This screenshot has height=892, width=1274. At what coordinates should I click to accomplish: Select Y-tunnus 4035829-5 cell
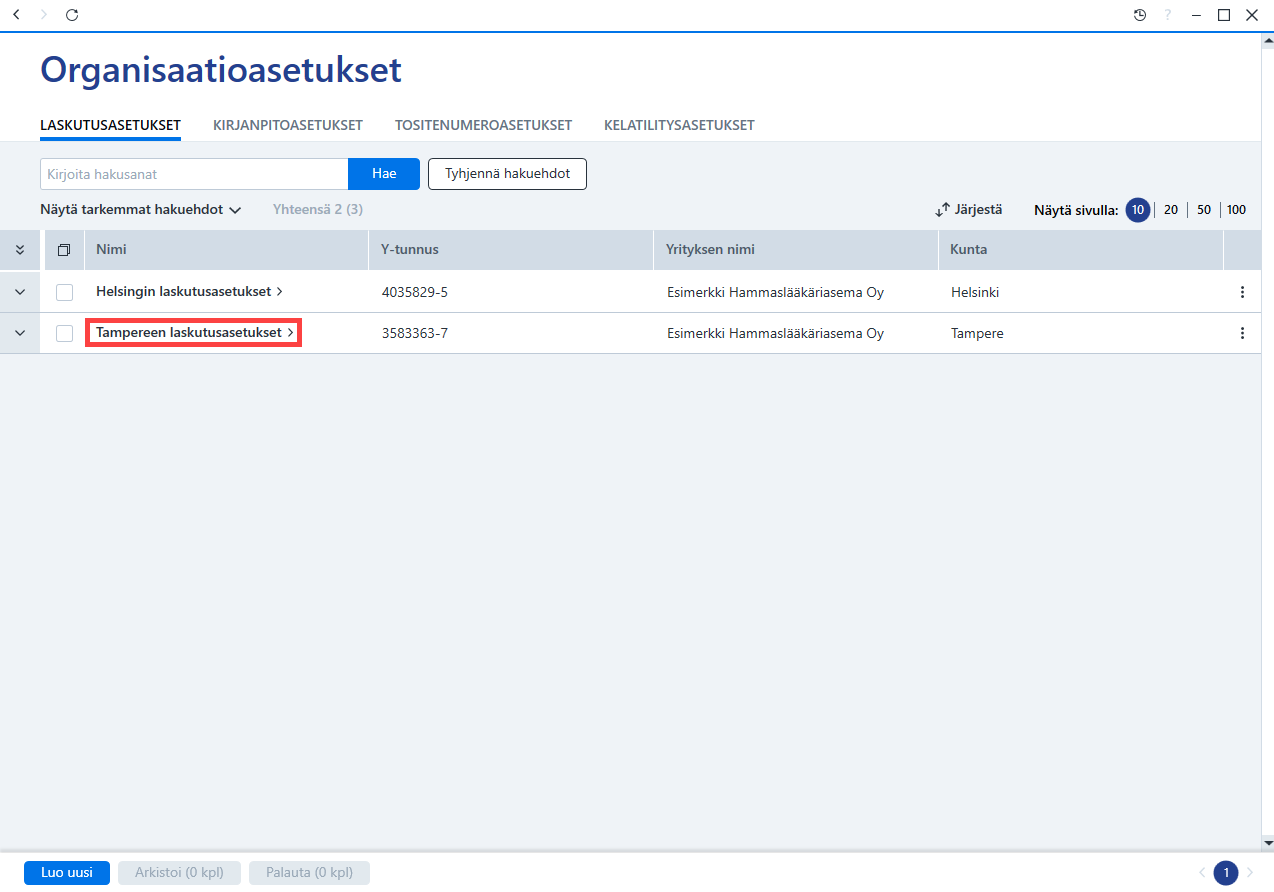(x=415, y=293)
